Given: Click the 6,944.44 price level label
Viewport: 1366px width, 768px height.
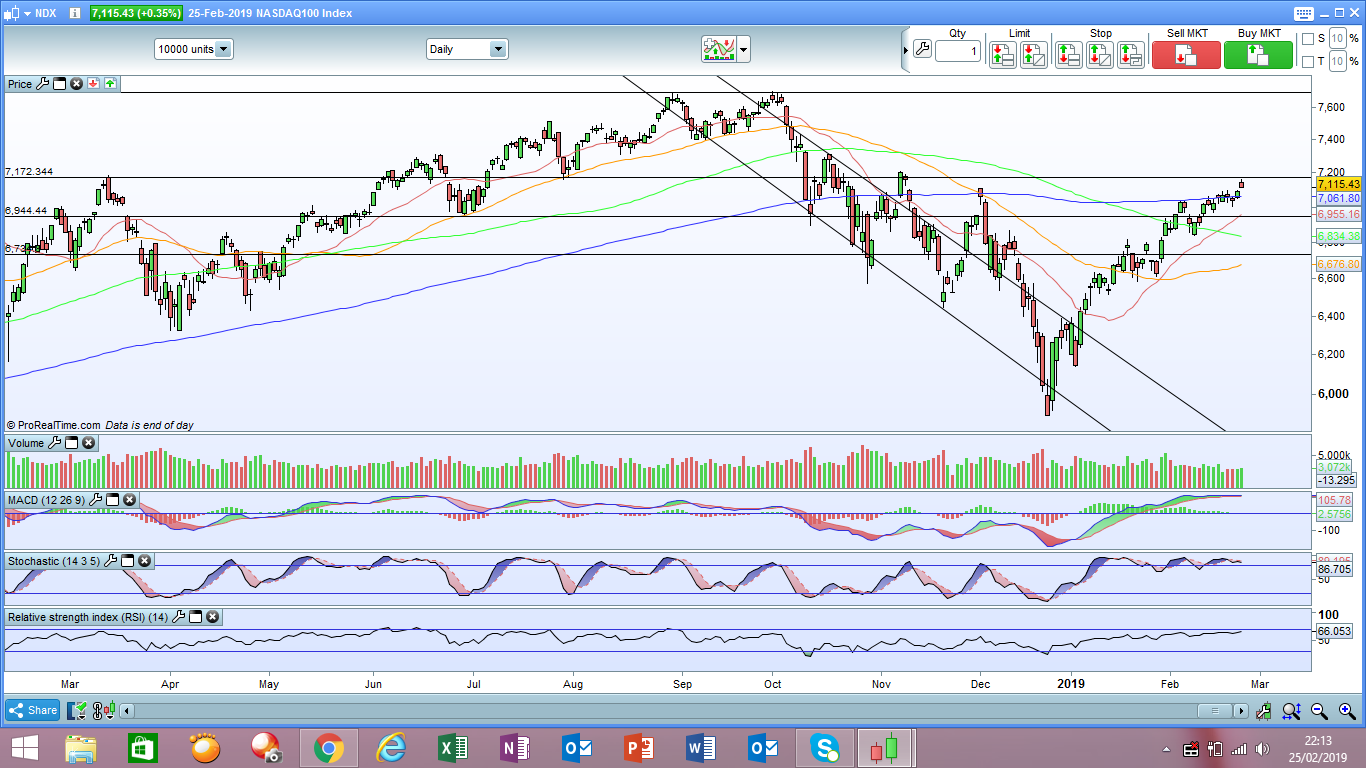Looking at the screenshot, I should tap(26, 210).
